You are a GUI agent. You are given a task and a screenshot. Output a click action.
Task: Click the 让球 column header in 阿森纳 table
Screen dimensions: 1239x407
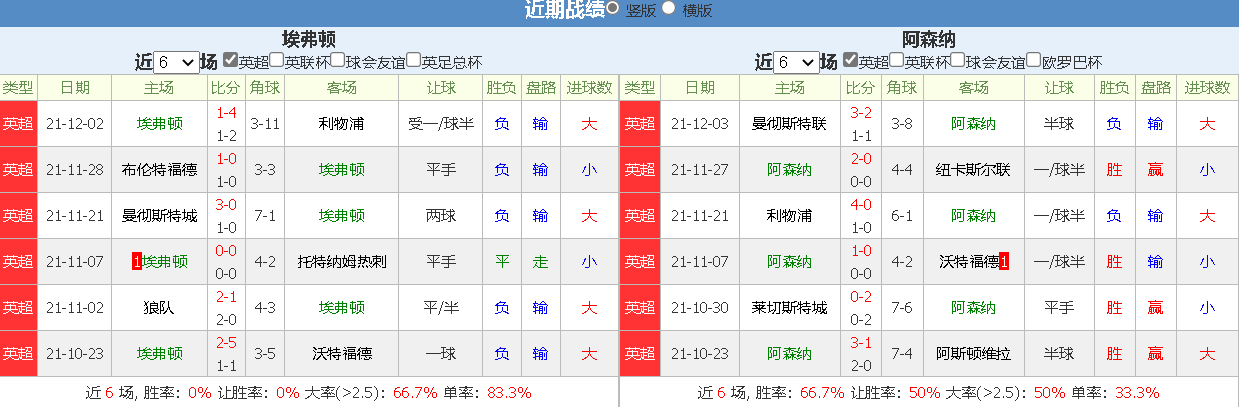pos(1059,88)
